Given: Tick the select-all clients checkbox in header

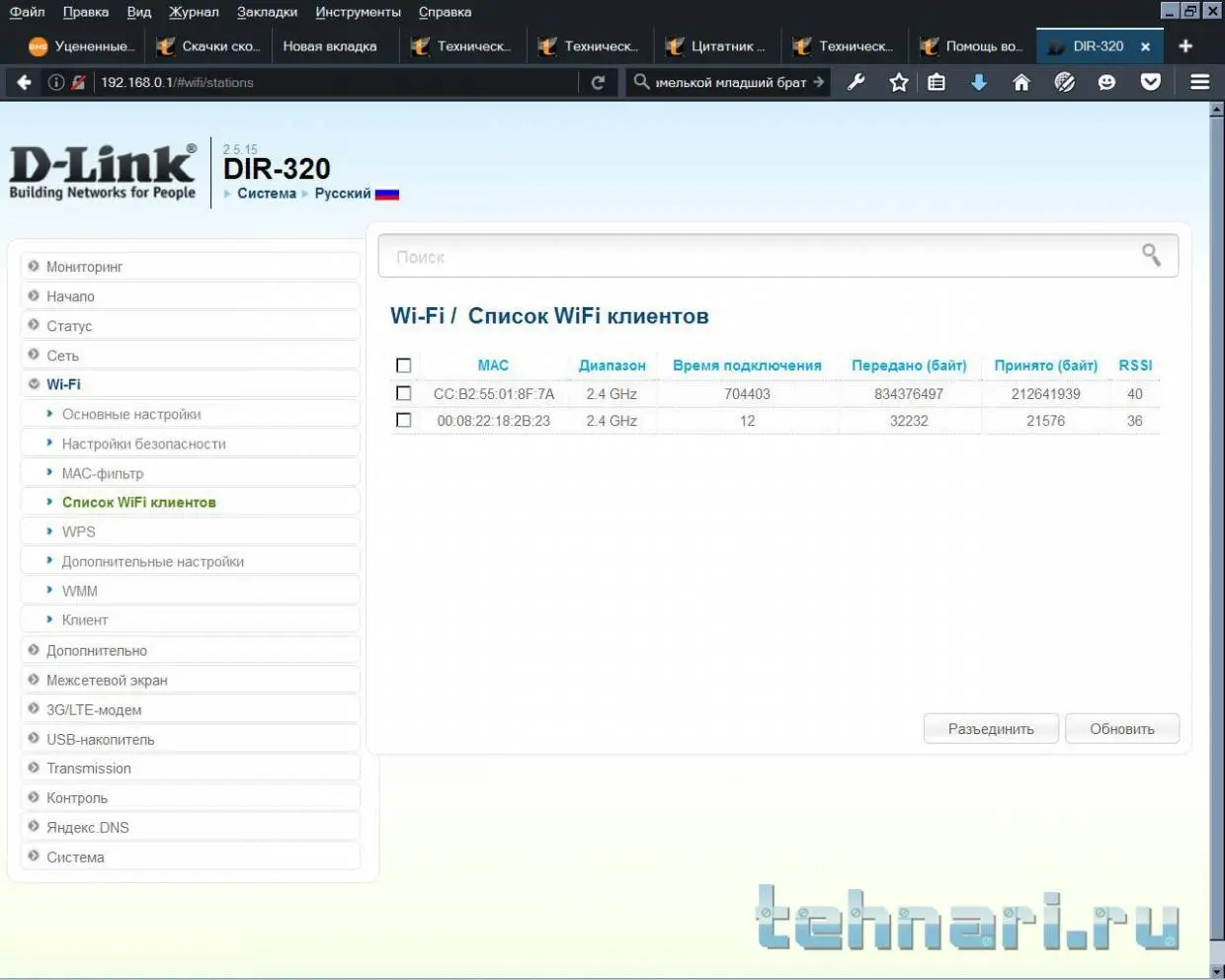Looking at the screenshot, I should pos(403,366).
